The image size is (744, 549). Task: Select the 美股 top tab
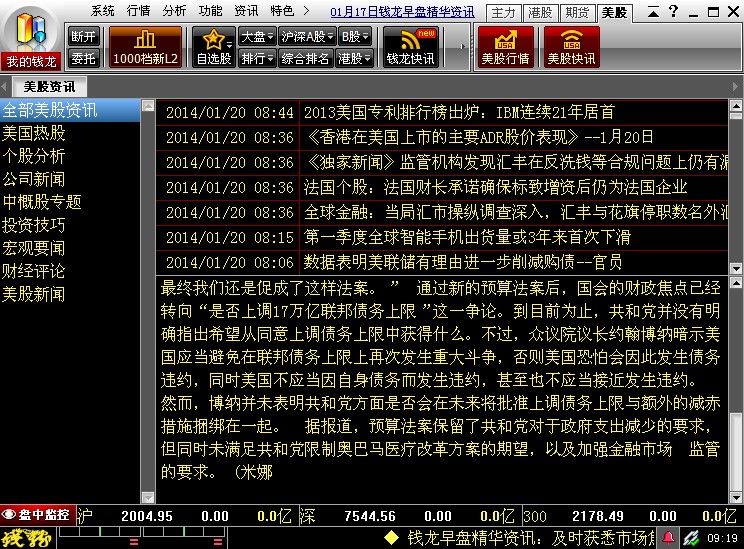[614, 13]
